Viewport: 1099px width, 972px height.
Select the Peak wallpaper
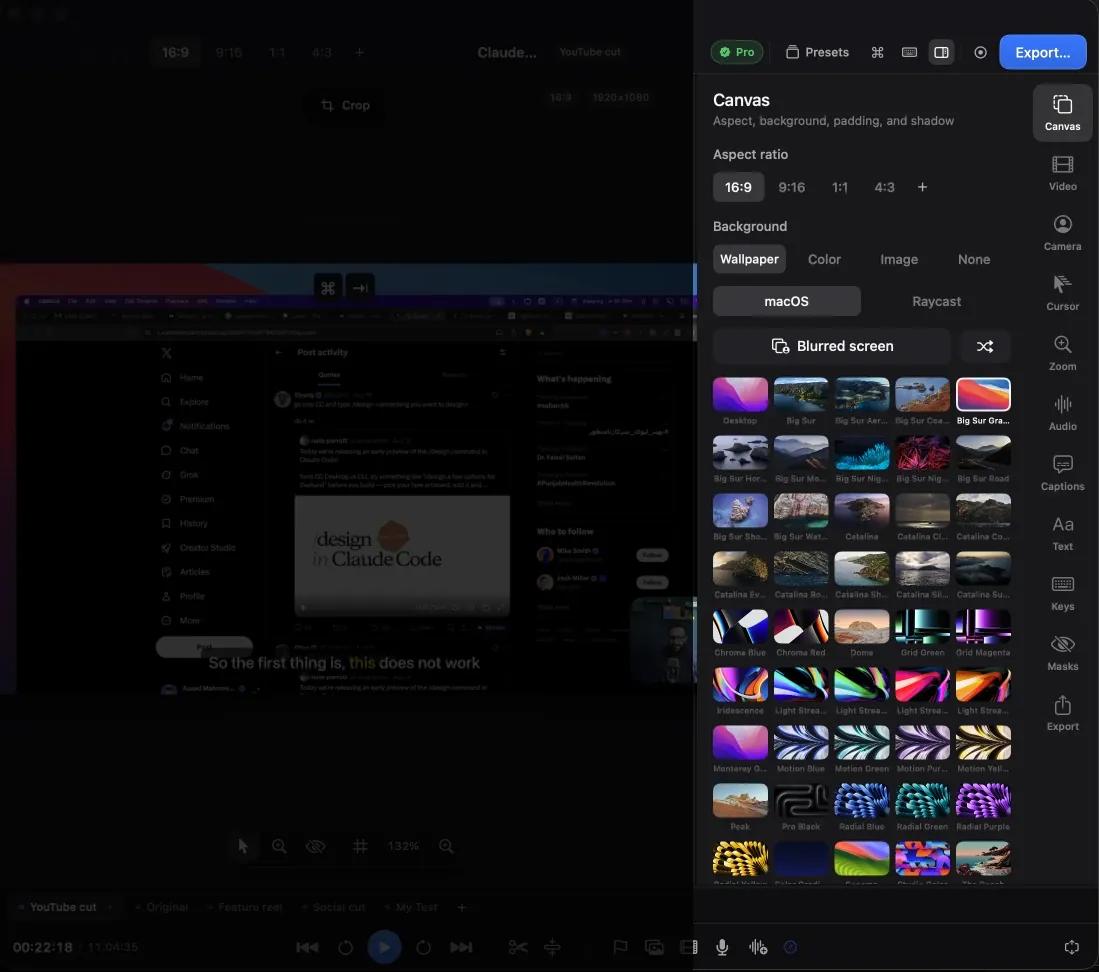pyautogui.click(x=740, y=801)
